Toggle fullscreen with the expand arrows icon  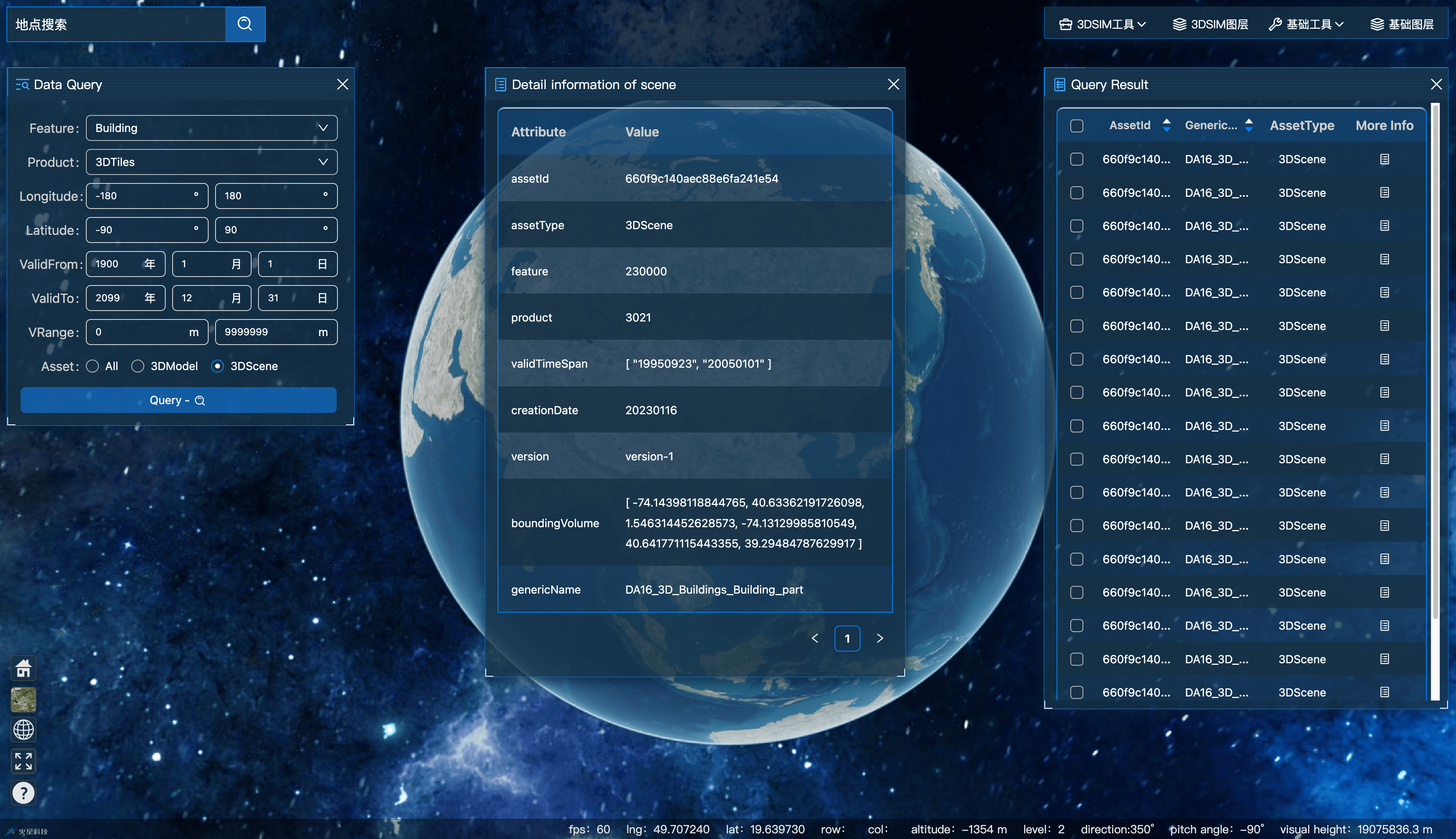point(23,760)
